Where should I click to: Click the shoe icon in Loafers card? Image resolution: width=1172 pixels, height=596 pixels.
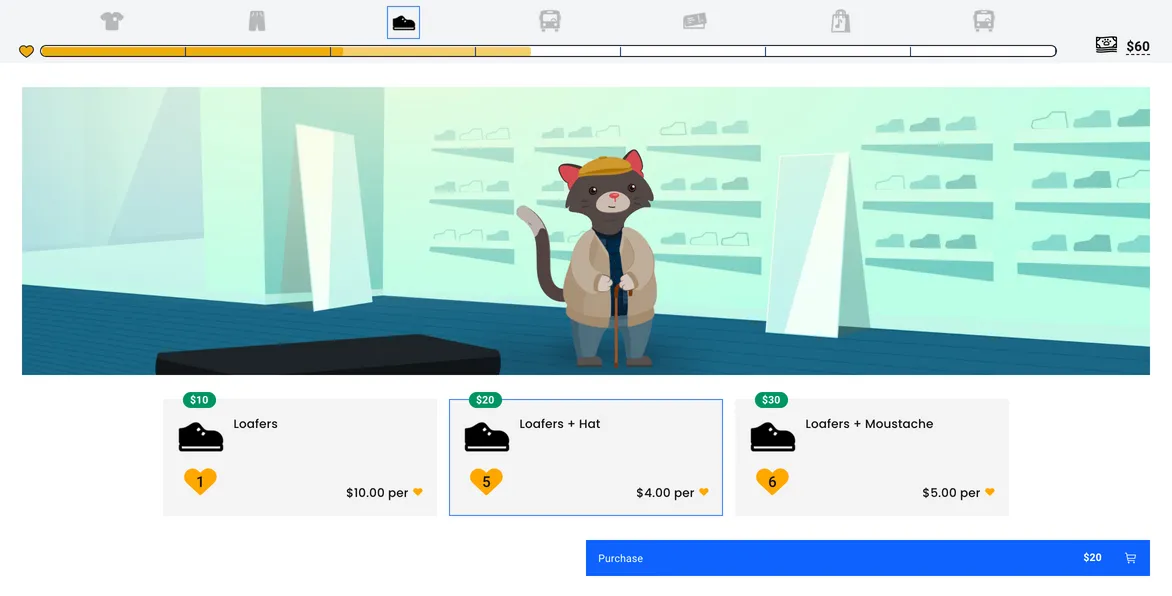coord(200,437)
